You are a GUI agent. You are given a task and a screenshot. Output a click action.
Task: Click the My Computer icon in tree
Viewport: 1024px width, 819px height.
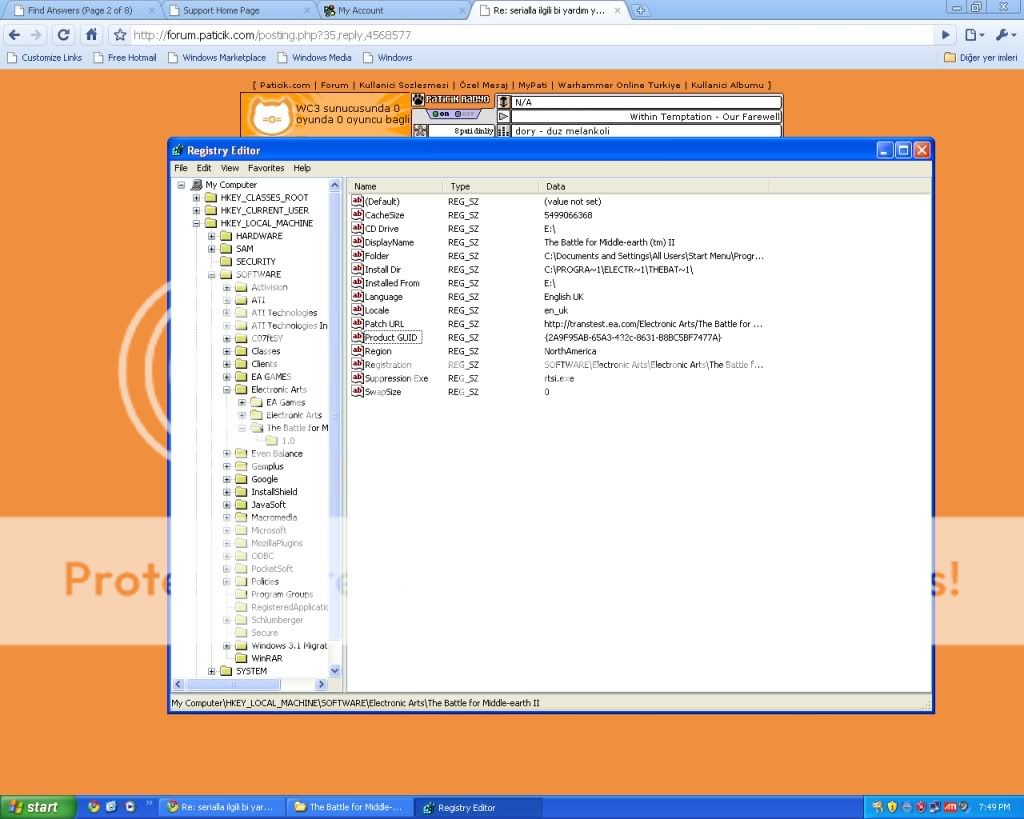point(196,185)
